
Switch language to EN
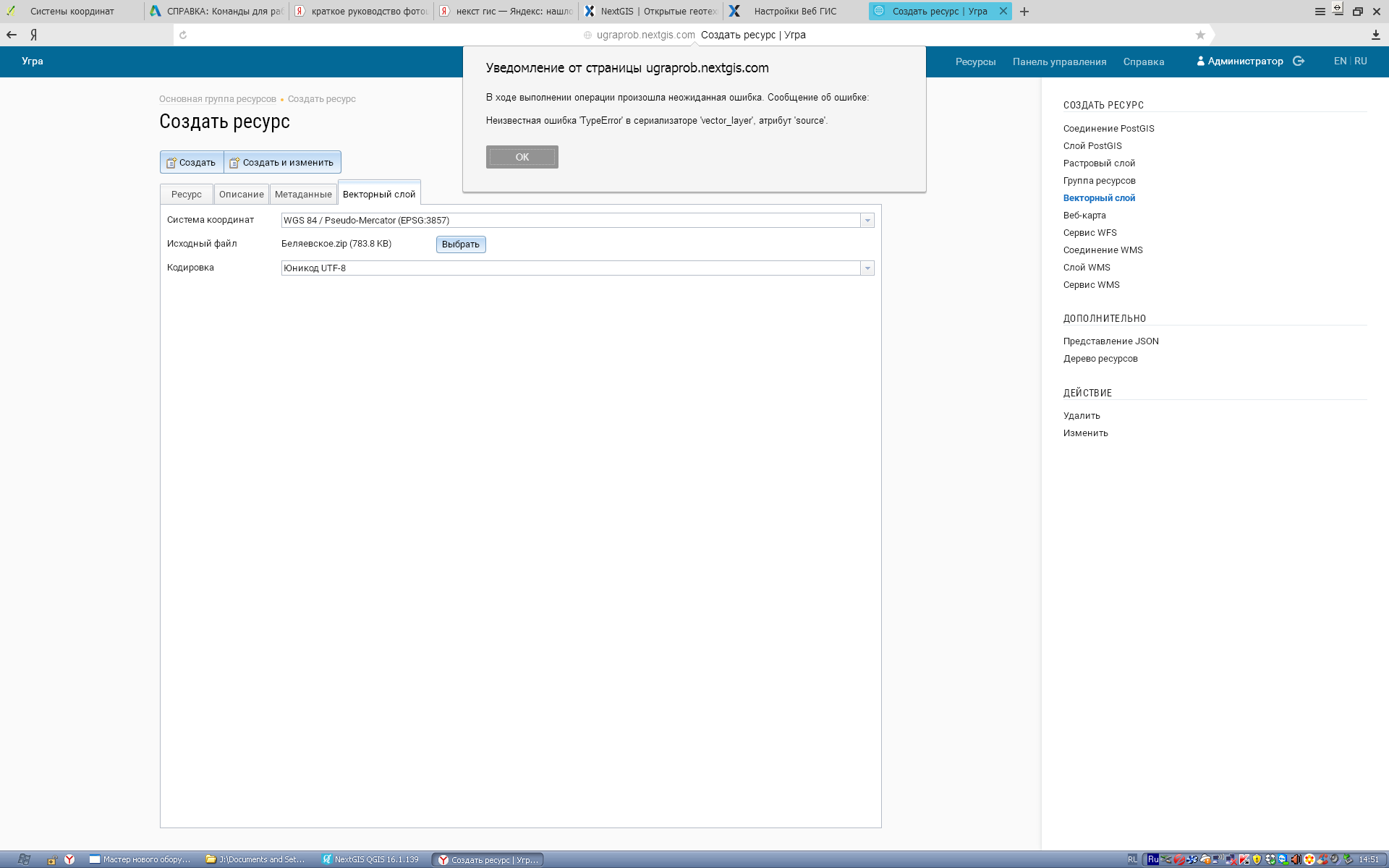1340,61
